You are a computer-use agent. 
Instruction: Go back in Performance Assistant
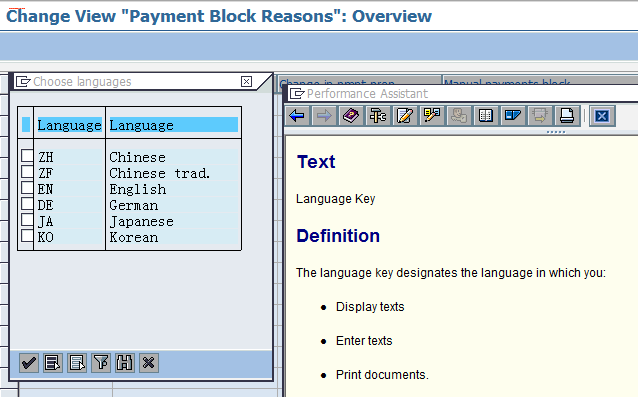point(297,116)
